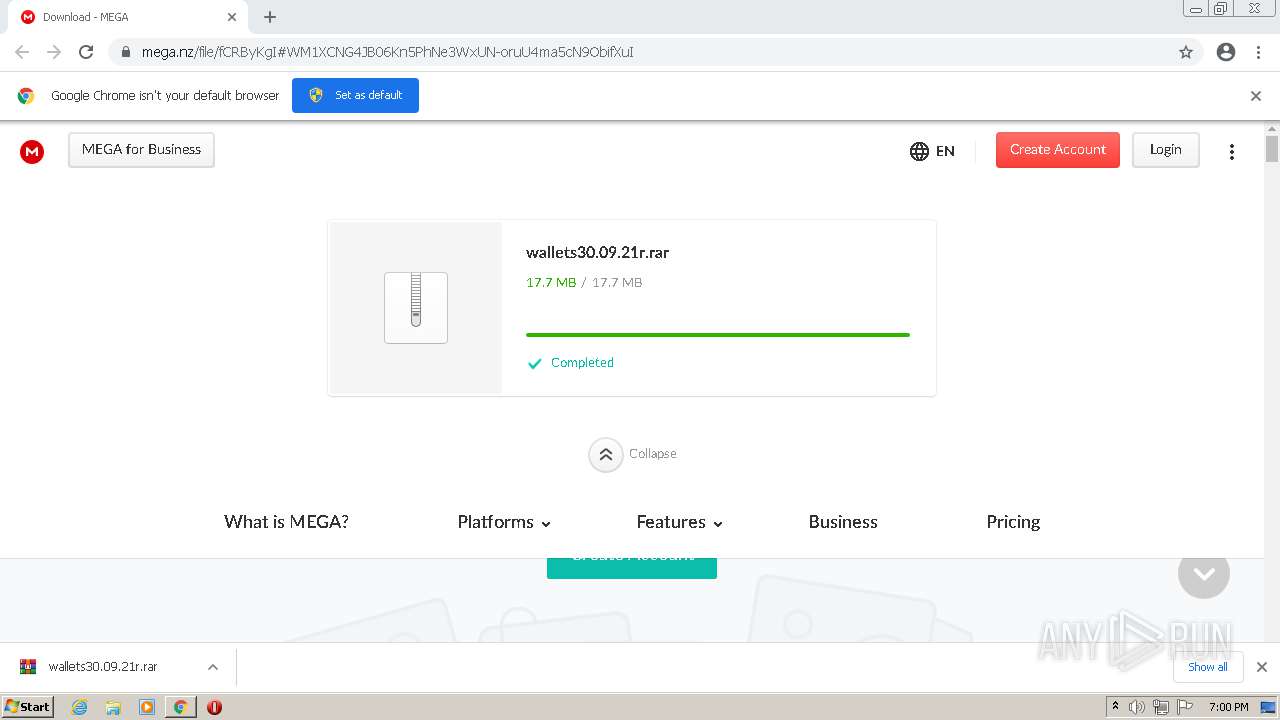Click the red security taskbar icon
Screen dimensions: 1280x720
coord(214,707)
